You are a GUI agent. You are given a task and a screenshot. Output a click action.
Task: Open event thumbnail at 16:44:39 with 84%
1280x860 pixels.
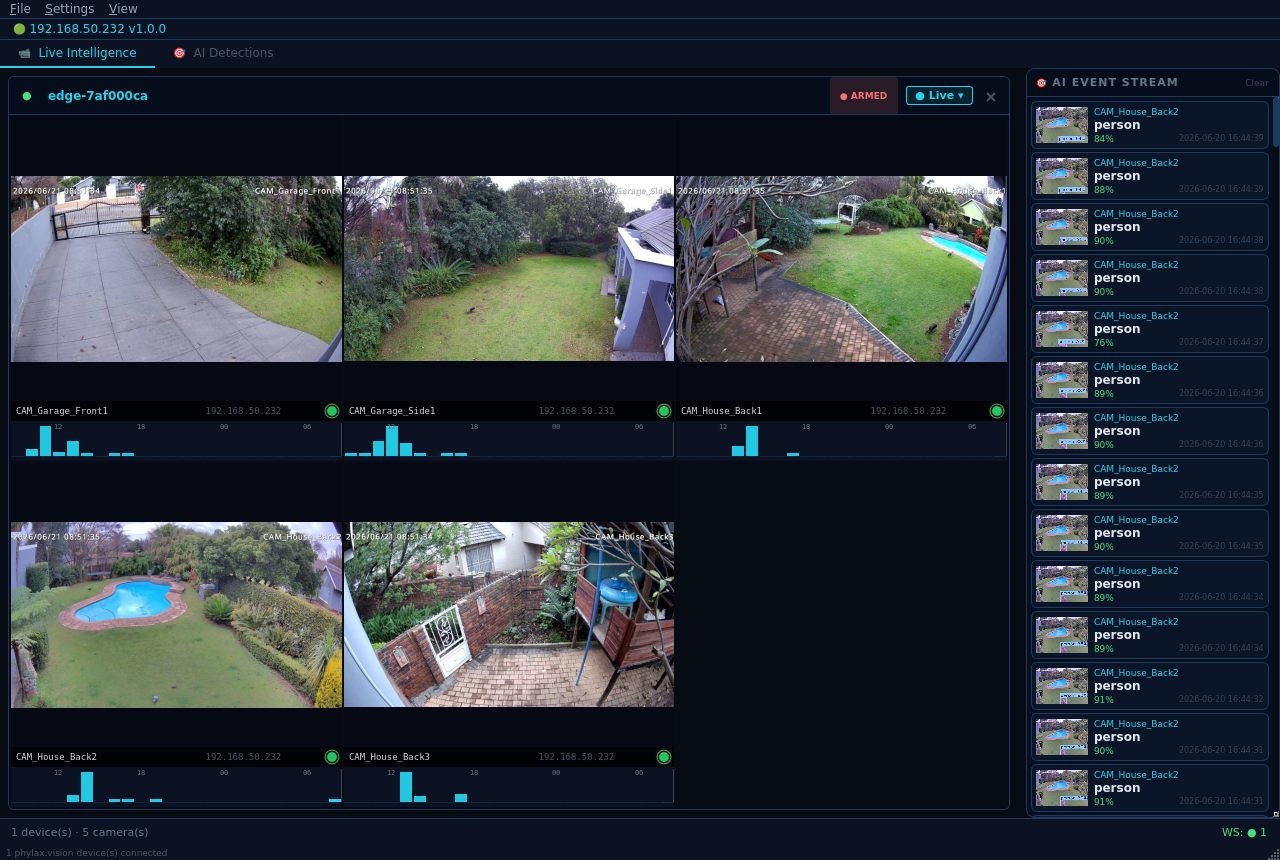pyautogui.click(x=1062, y=125)
